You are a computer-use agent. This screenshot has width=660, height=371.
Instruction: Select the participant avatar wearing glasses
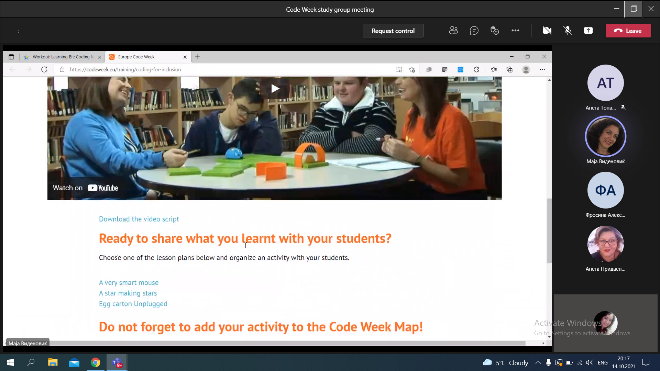605,244
